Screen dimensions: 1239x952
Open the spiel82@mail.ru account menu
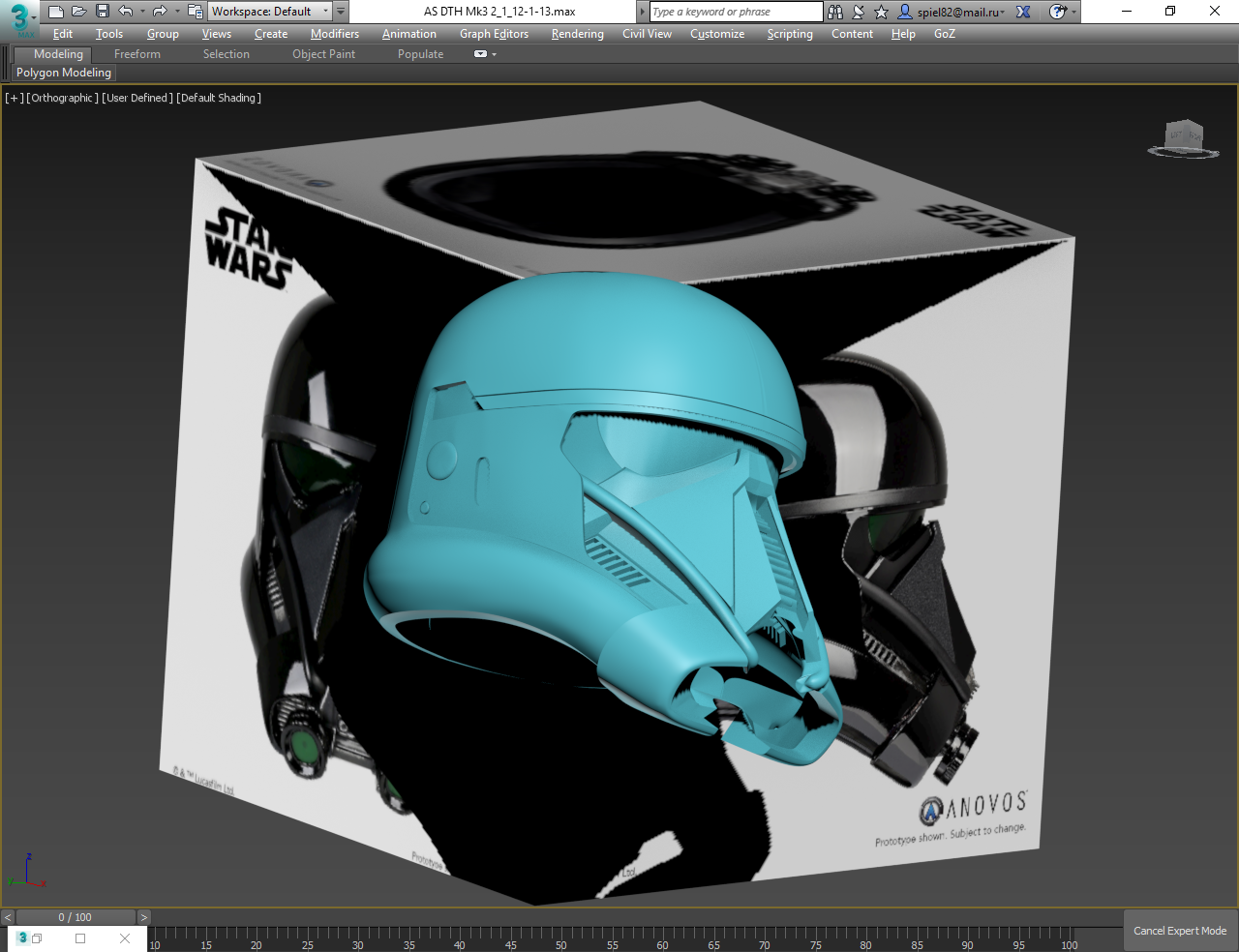[952, 12]
